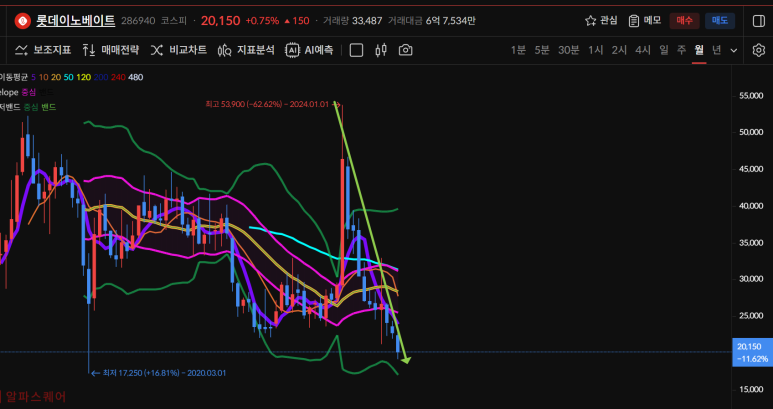773x409 pixels.
Task: Click 거래대금 6억 7,534만 trading value
Action: [x=432, y=21]
